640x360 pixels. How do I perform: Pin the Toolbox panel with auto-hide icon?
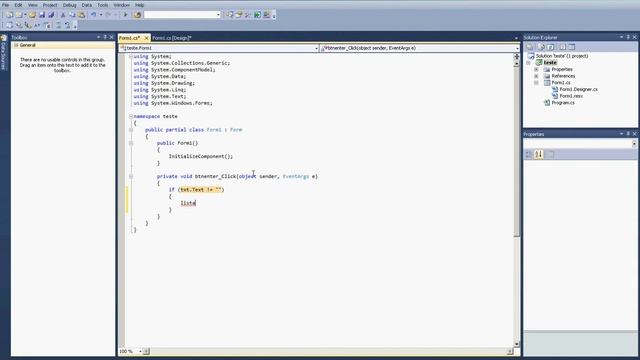105,37
